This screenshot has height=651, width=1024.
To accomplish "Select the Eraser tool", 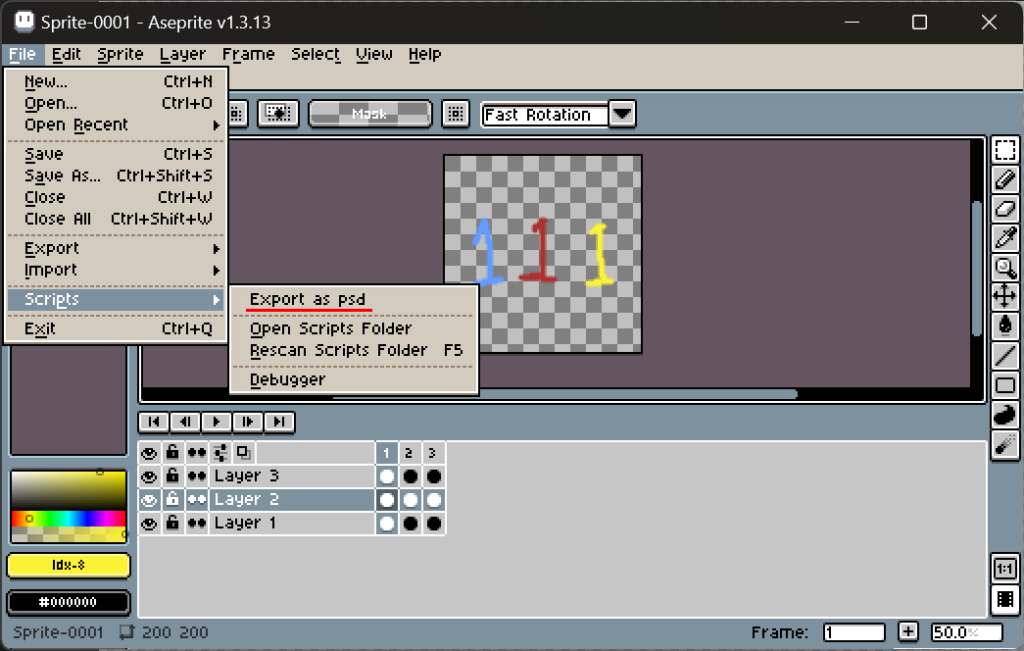I will click(1005, 208).
